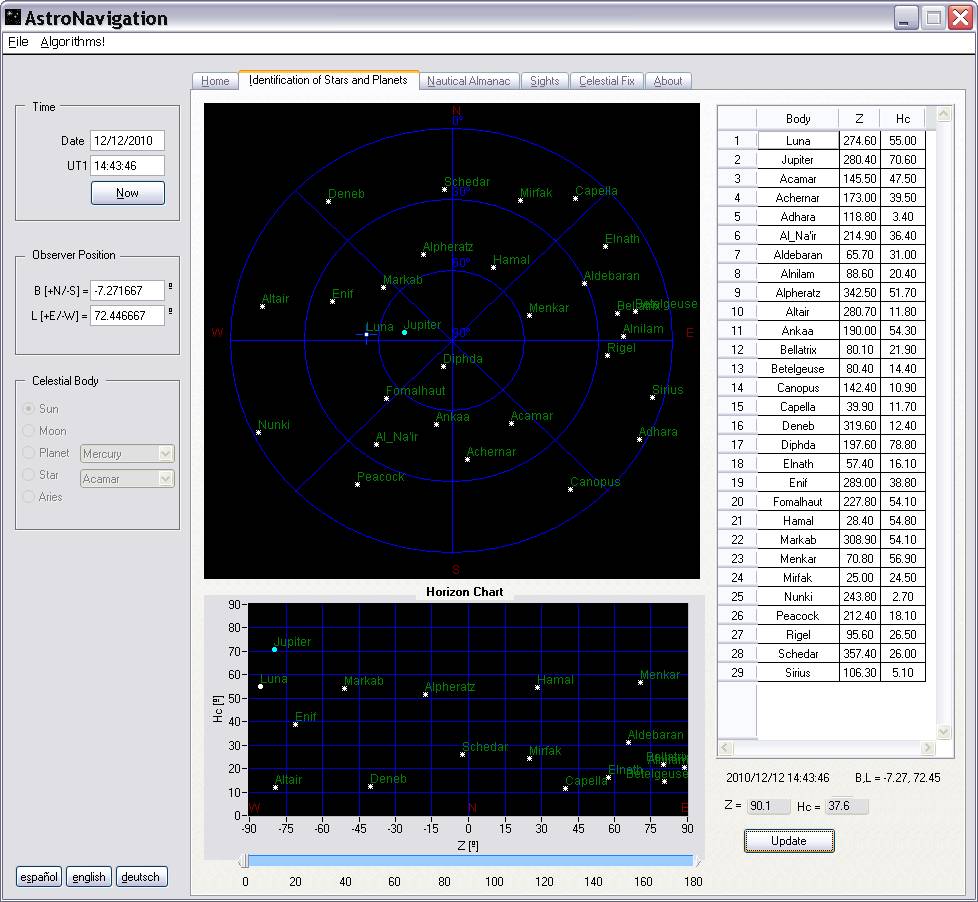This screenshot has height=902, width=978.
Task: Select the Moon radio button
Action: [28, 431]
